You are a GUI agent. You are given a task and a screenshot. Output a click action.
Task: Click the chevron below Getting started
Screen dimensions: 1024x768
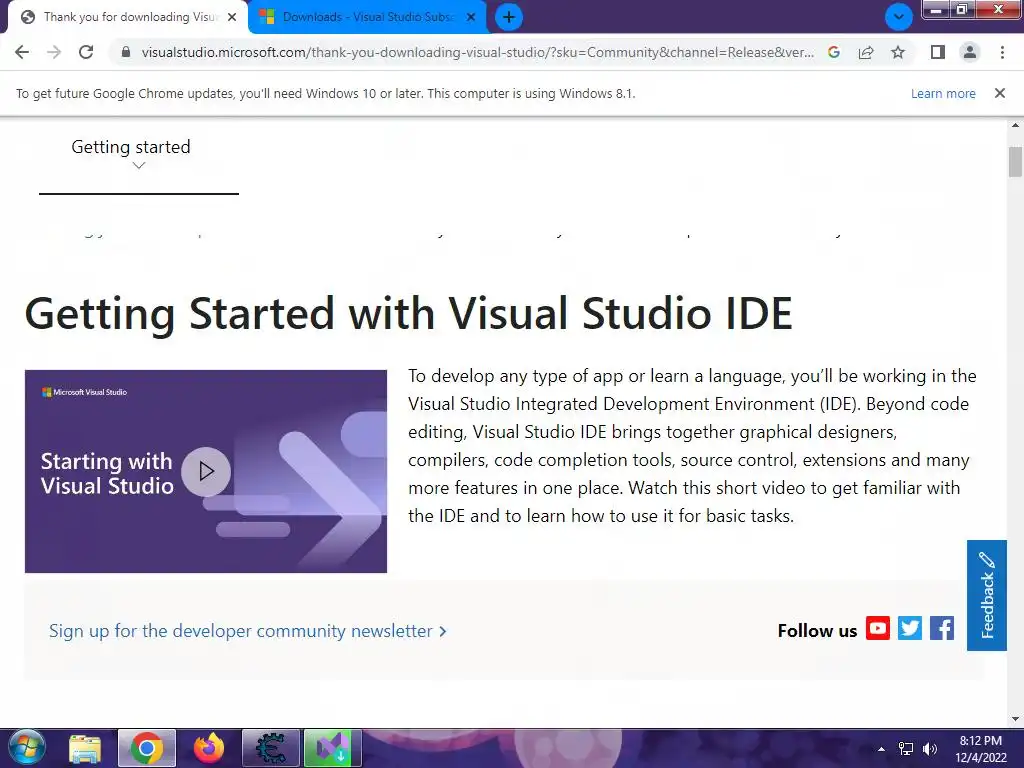tap(138, 166)
